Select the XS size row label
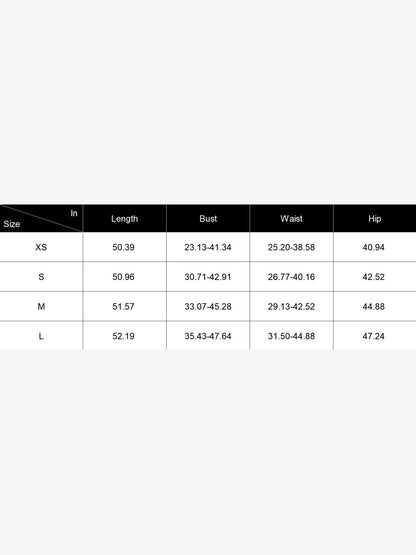This screenshot has height=555, width=416. [x=41, y=247]
